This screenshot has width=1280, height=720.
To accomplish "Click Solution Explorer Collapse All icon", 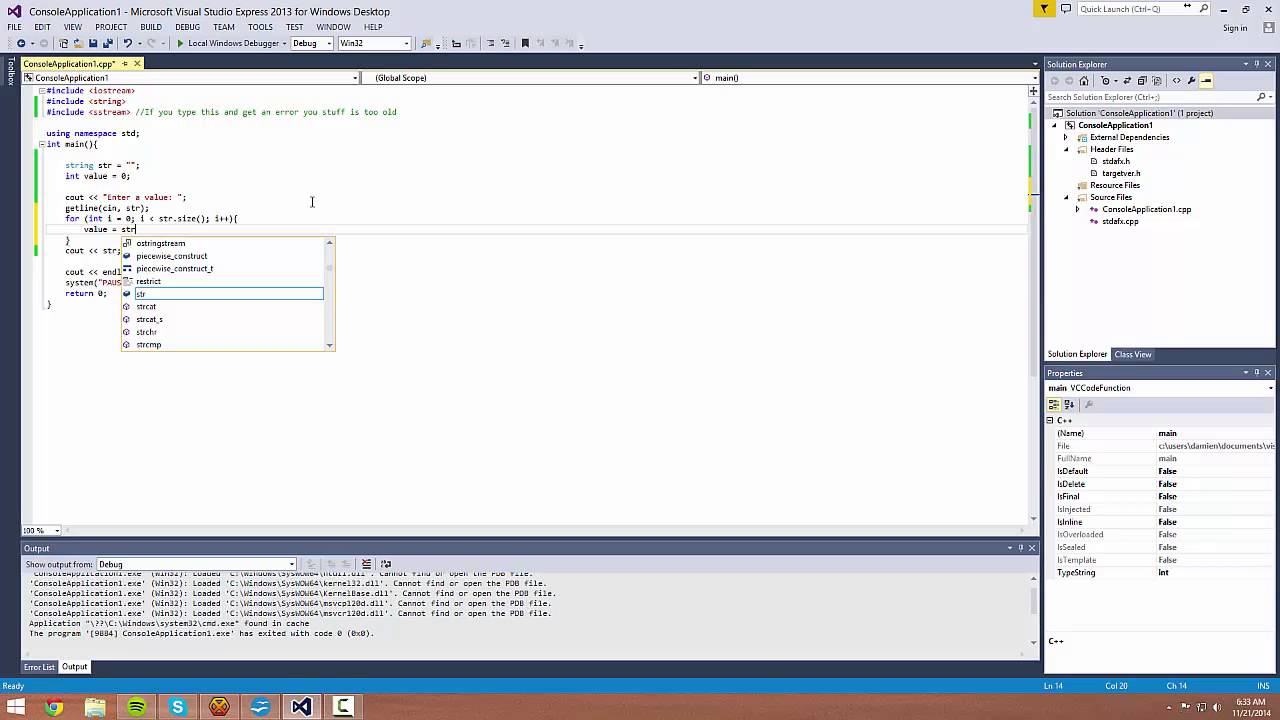I will [1142, 81].
